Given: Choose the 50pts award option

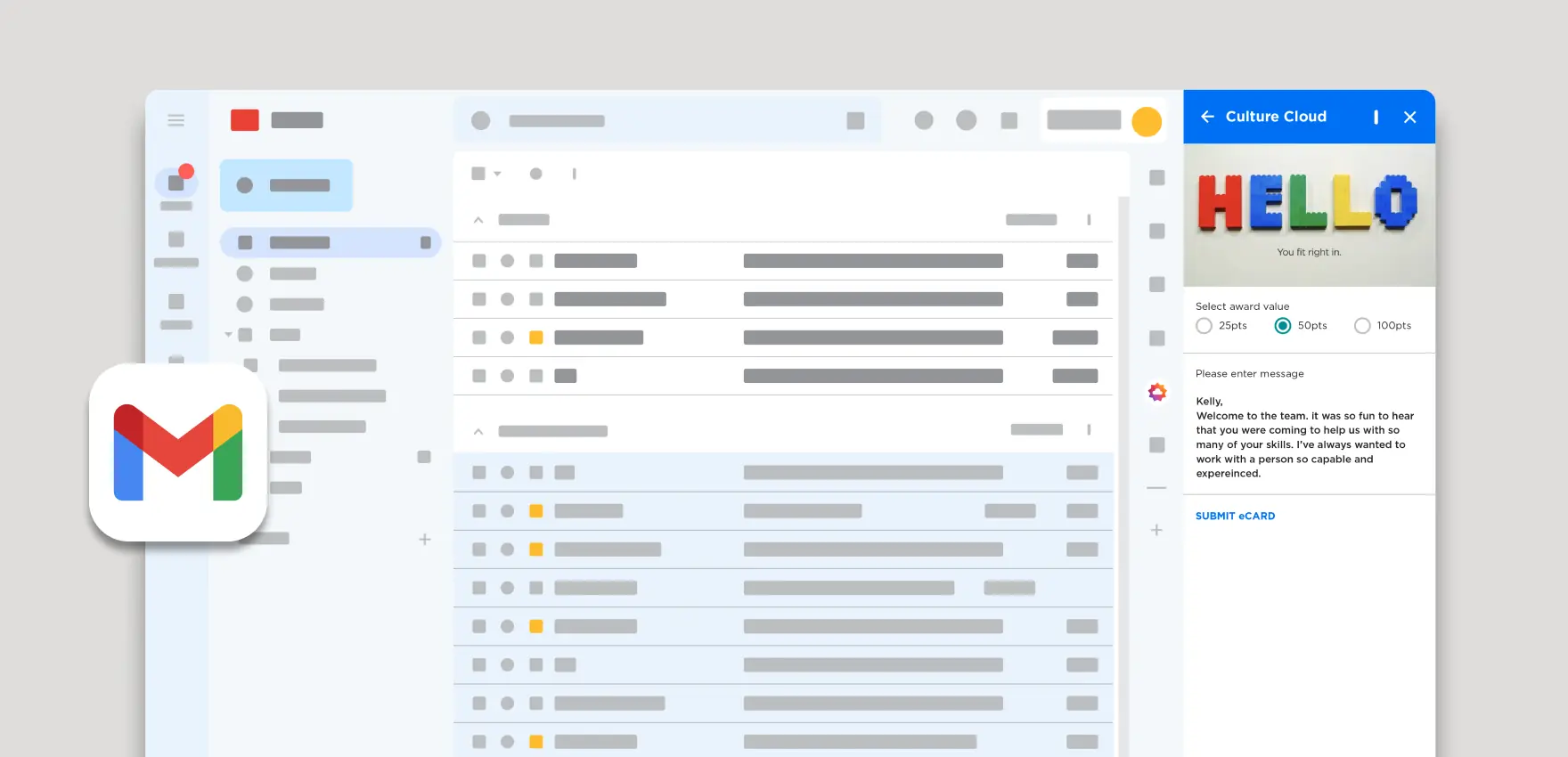Looking at the screenshot, I should 1283,326.
